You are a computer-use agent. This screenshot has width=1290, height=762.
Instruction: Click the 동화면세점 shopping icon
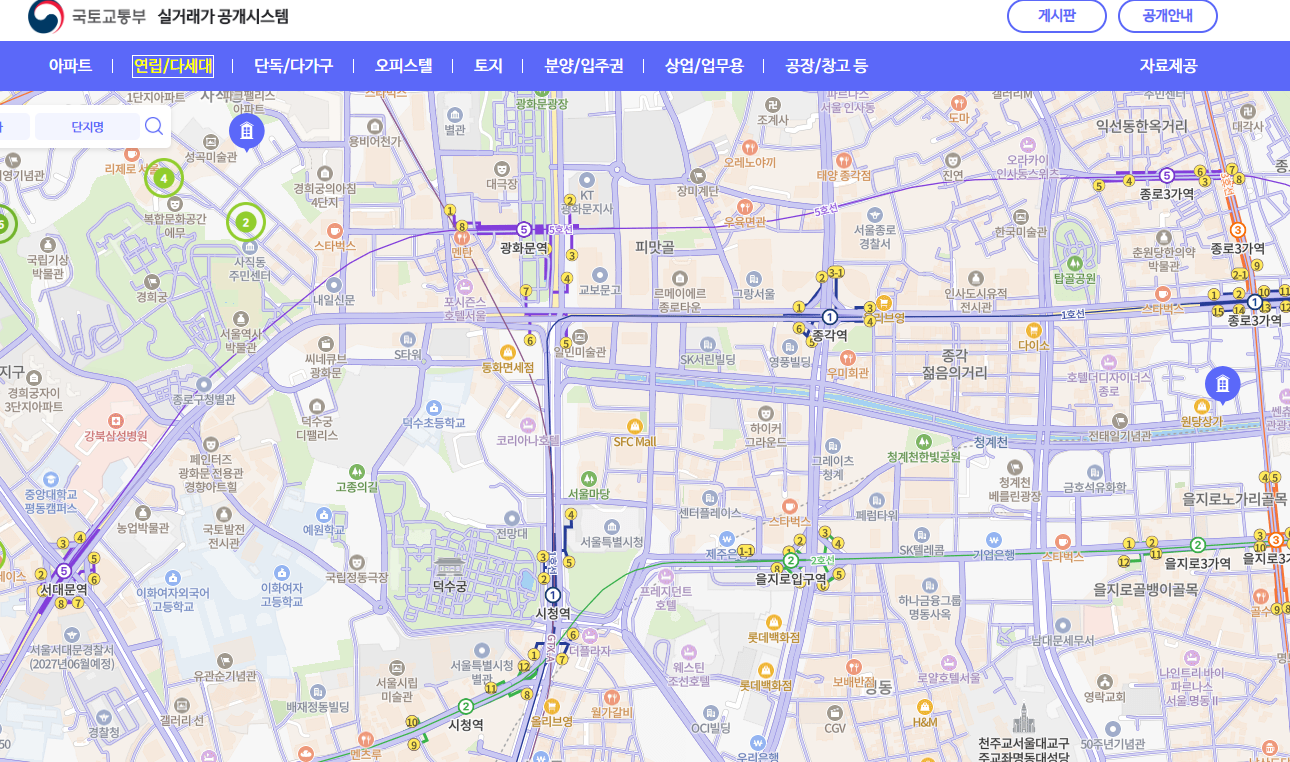click(x=507, y=351)
